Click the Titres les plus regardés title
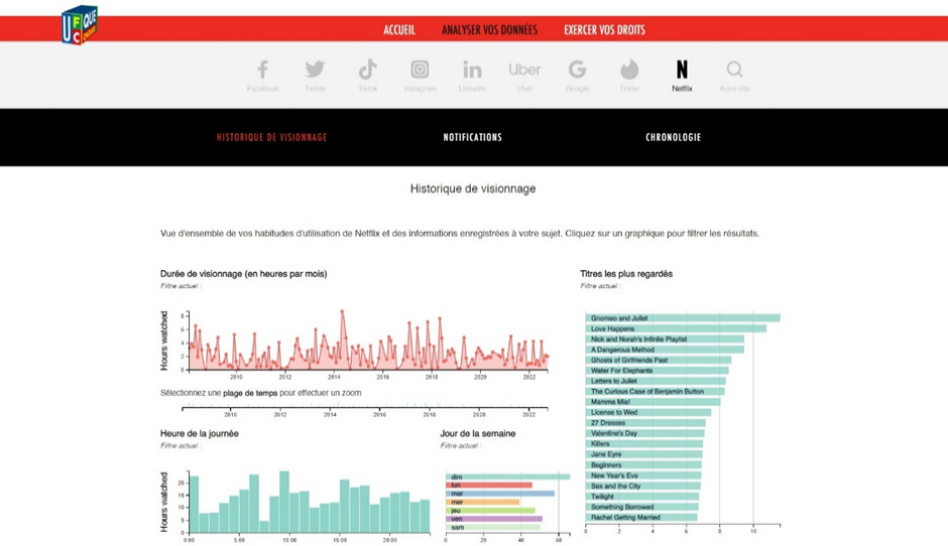This screenshot has height=546, width=948. pyautogui.click(x=626, y=274)
